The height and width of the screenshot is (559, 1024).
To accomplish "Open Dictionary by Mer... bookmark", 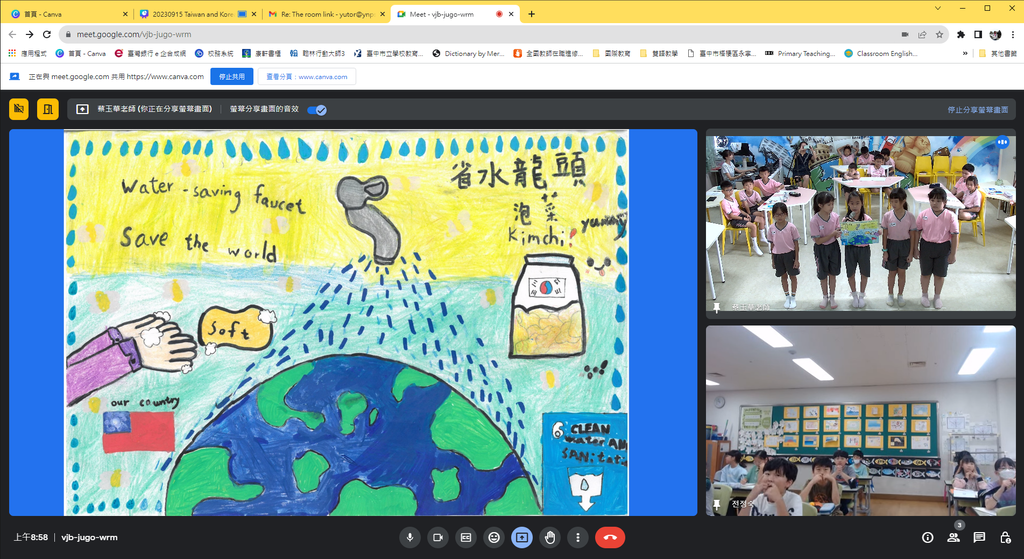I will [468, 54].
